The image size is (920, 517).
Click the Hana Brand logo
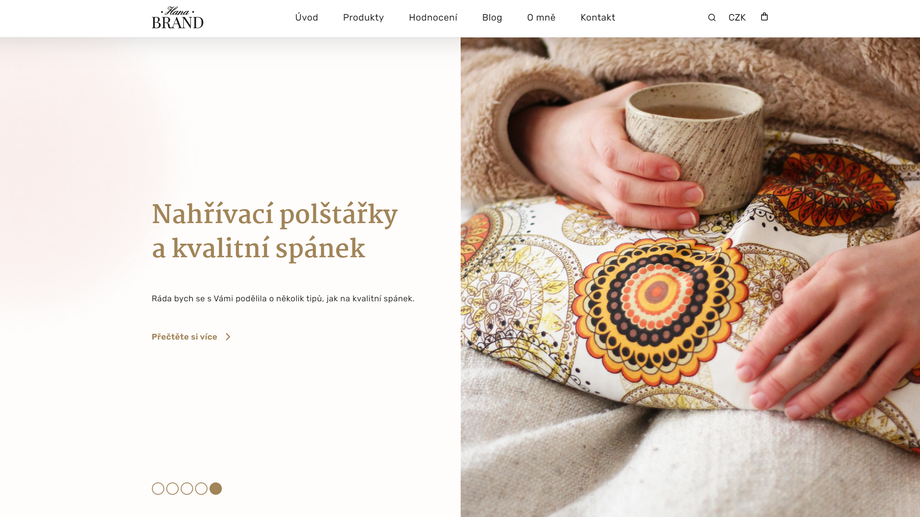[x=177, y=18]
